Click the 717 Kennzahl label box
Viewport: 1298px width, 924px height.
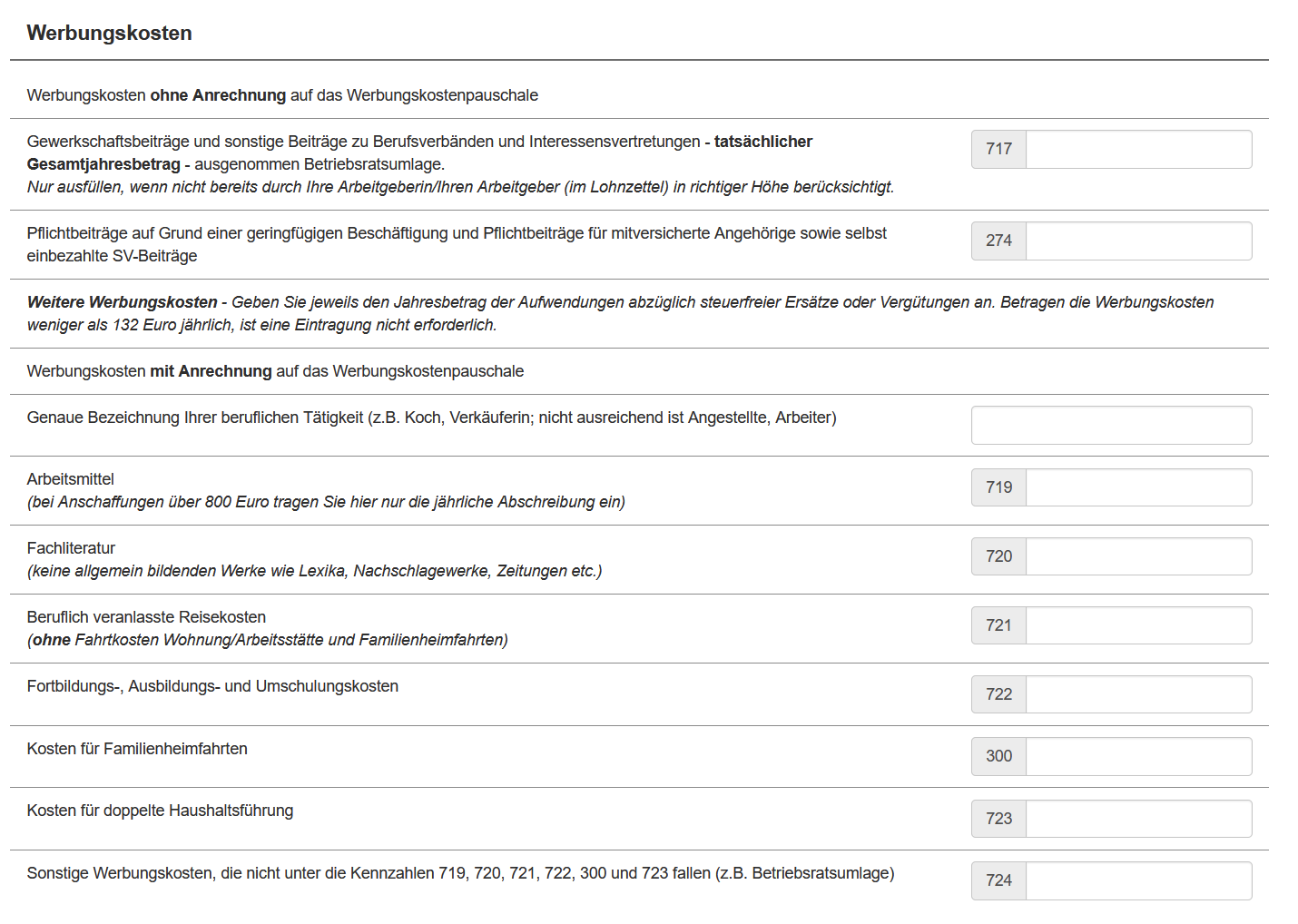[998, 149]
